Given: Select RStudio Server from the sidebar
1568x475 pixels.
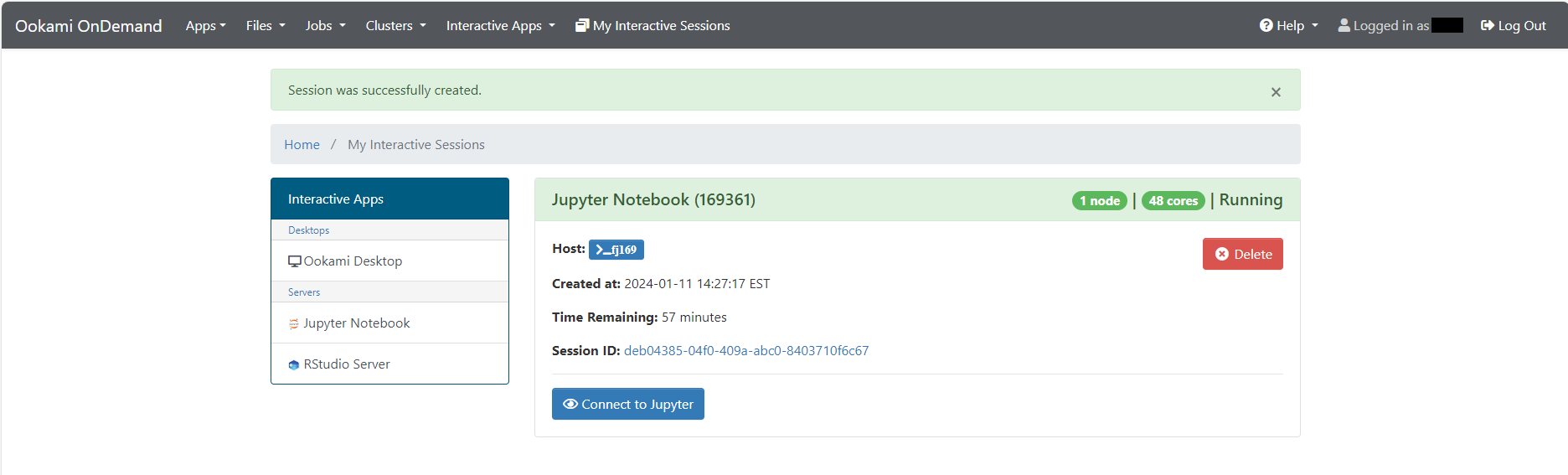Looking at the screenshot, I should (x=347, y=364).
